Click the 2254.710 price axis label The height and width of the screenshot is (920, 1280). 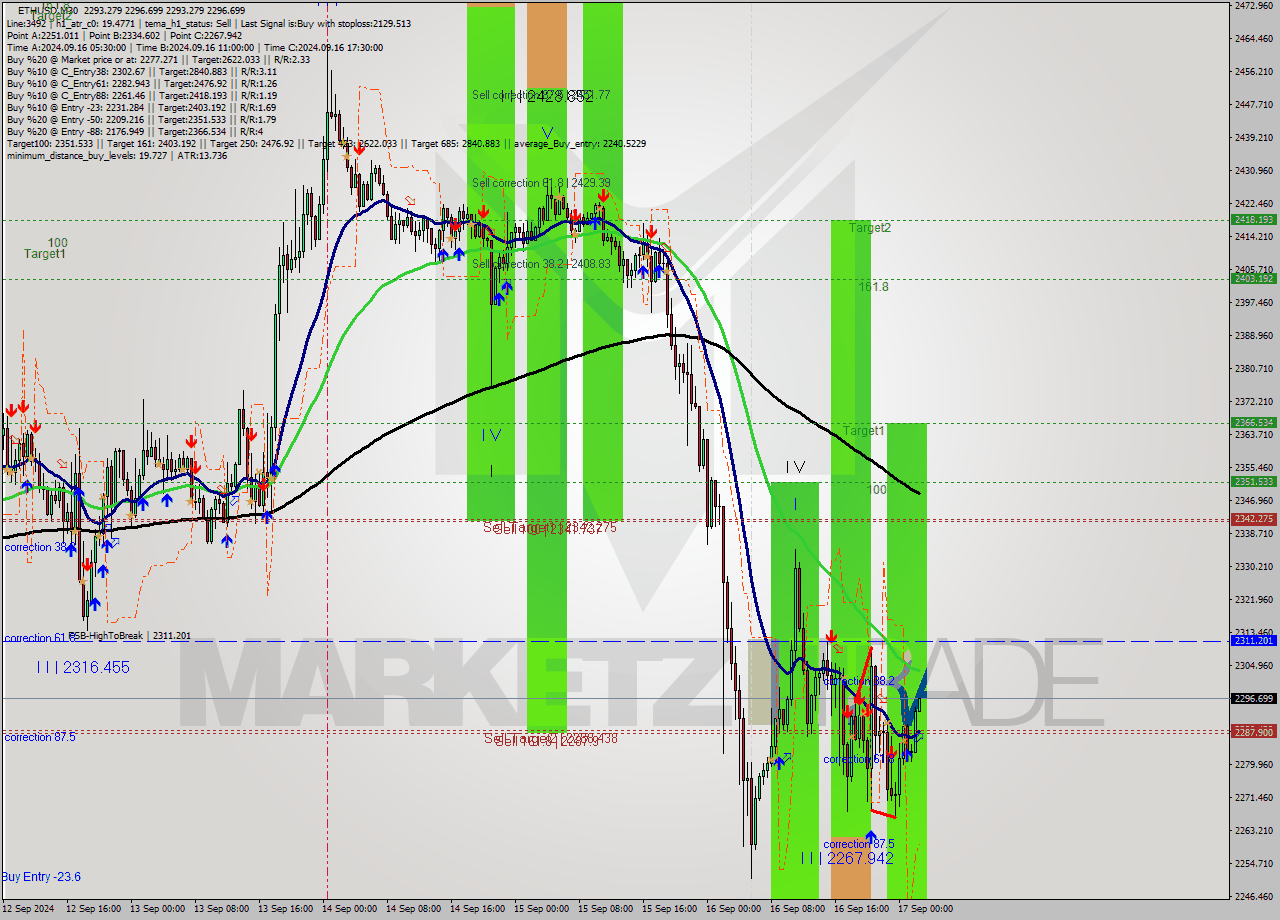1253,864
